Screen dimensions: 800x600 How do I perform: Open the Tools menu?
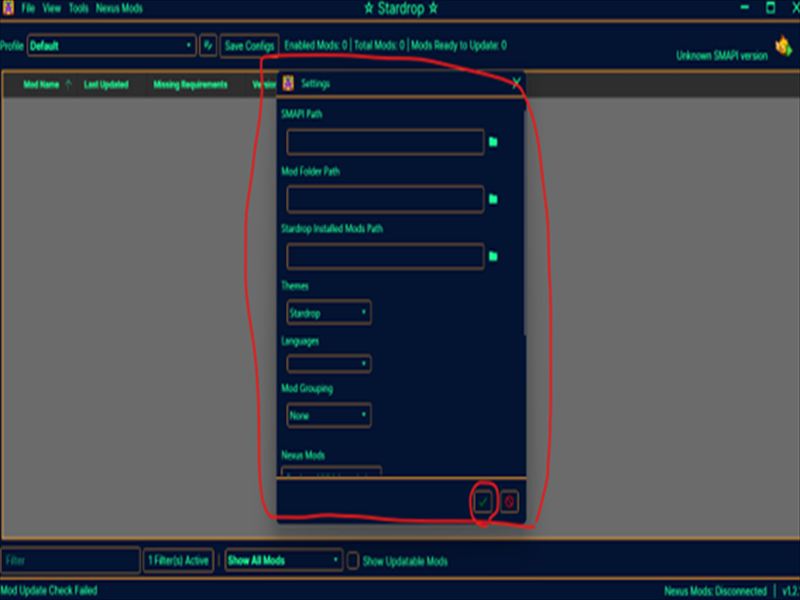click(x=78, y=8)
